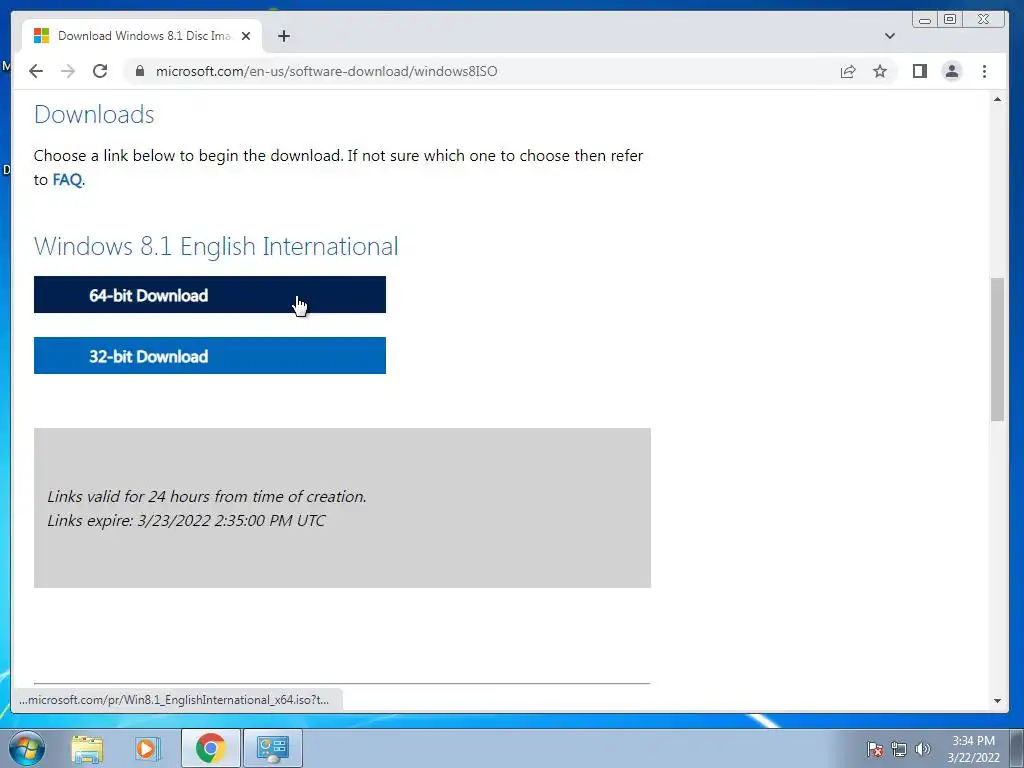This screenshot has width=1024, height=768.
Task: Bookmark this page with the star
Action: coord(880,71)
